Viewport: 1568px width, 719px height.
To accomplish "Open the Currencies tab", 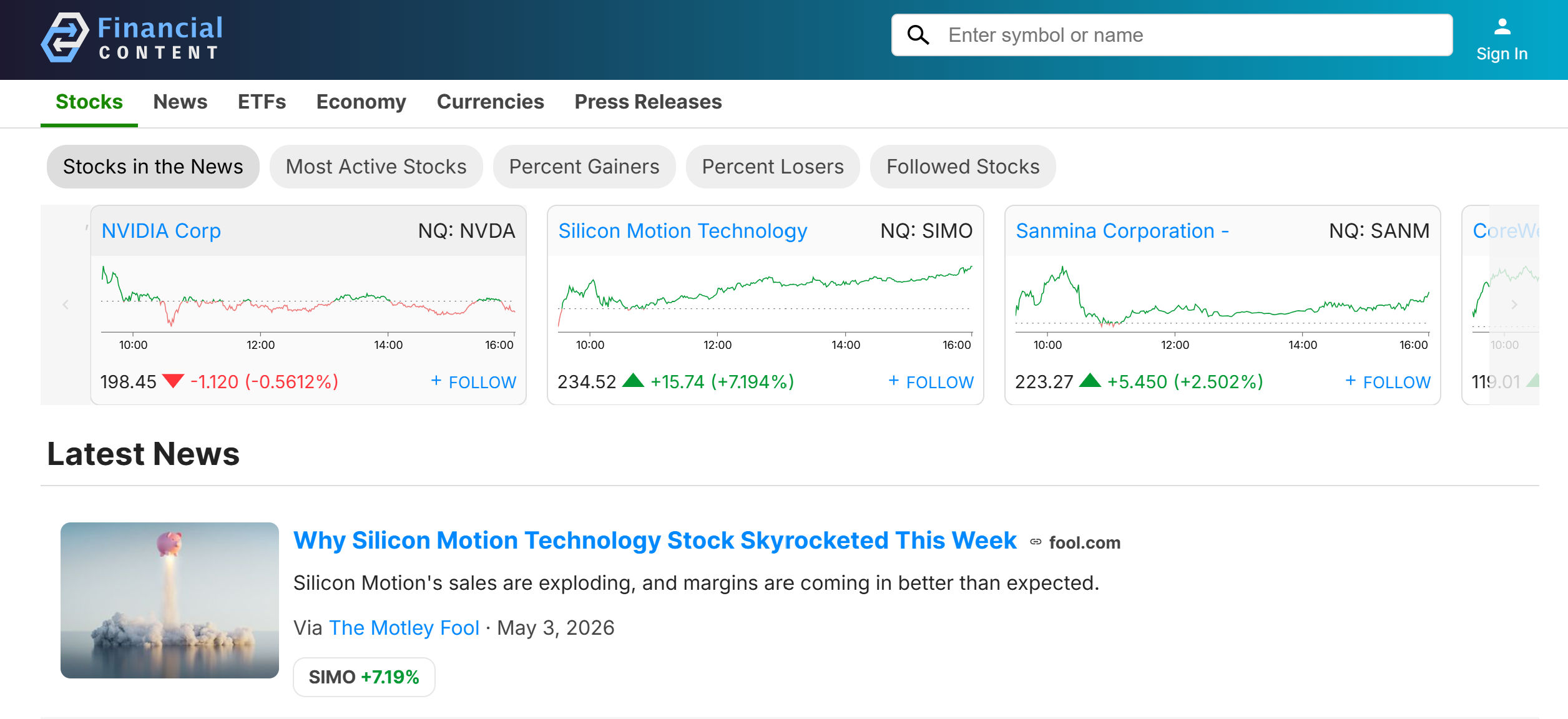I will (x=490, y=102).
